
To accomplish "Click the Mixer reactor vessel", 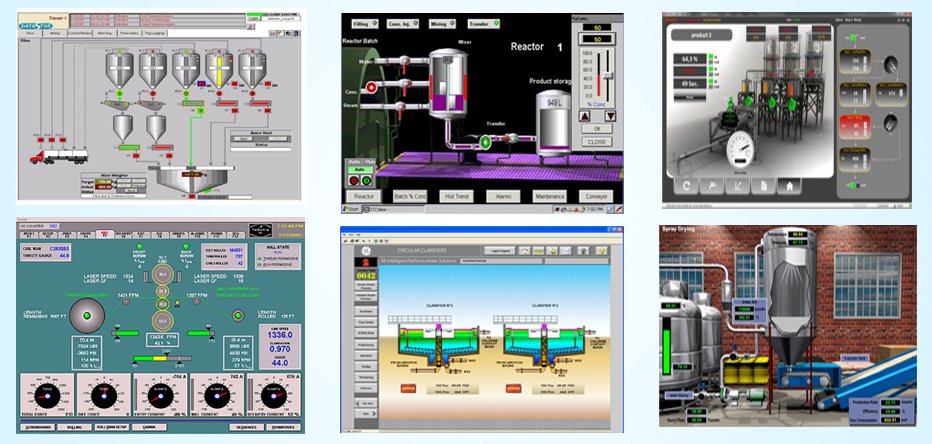I will [448, 83].
